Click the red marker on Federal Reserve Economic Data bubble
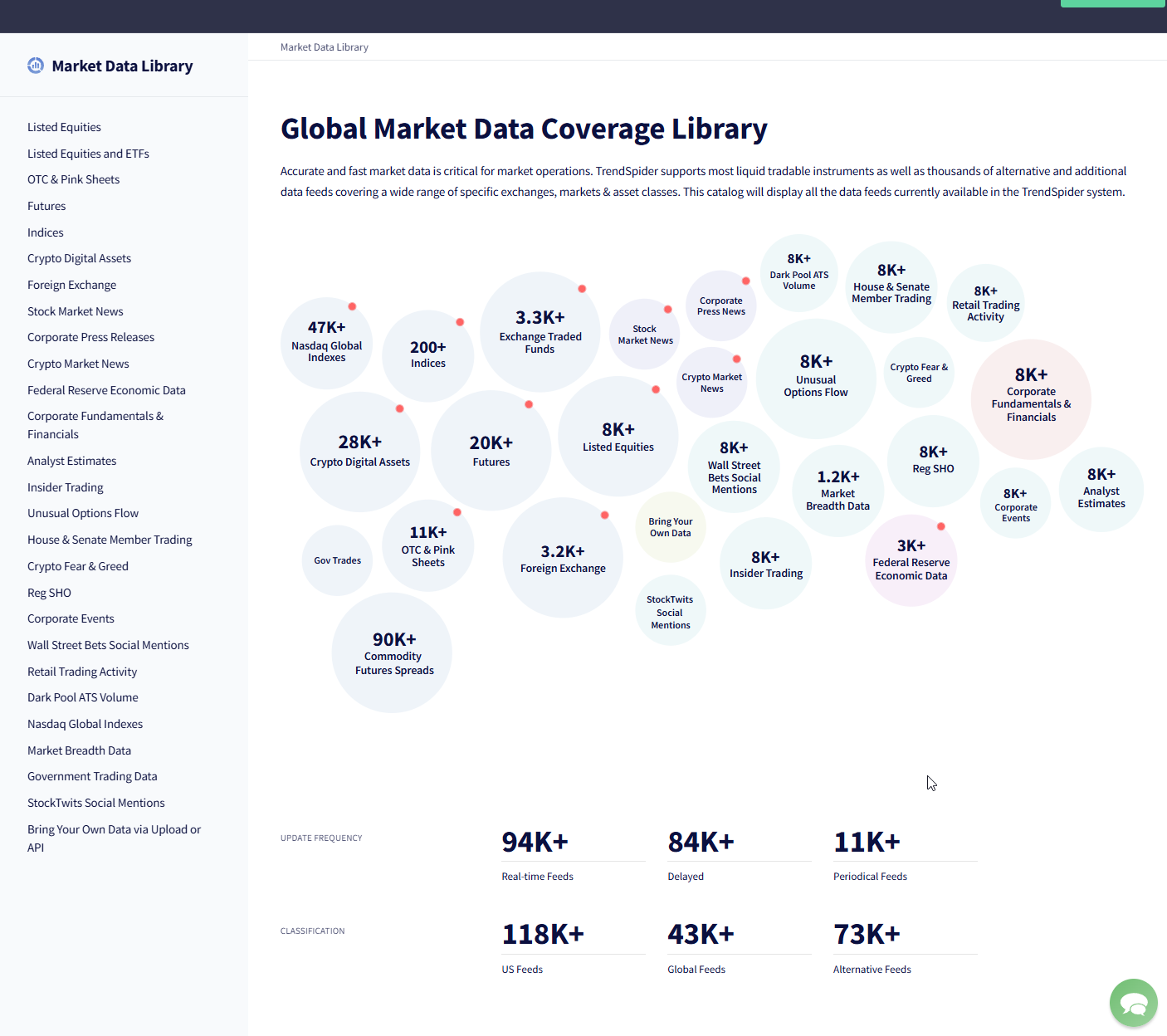Viewport: 1167px width, 1036px height. point(941,525)
